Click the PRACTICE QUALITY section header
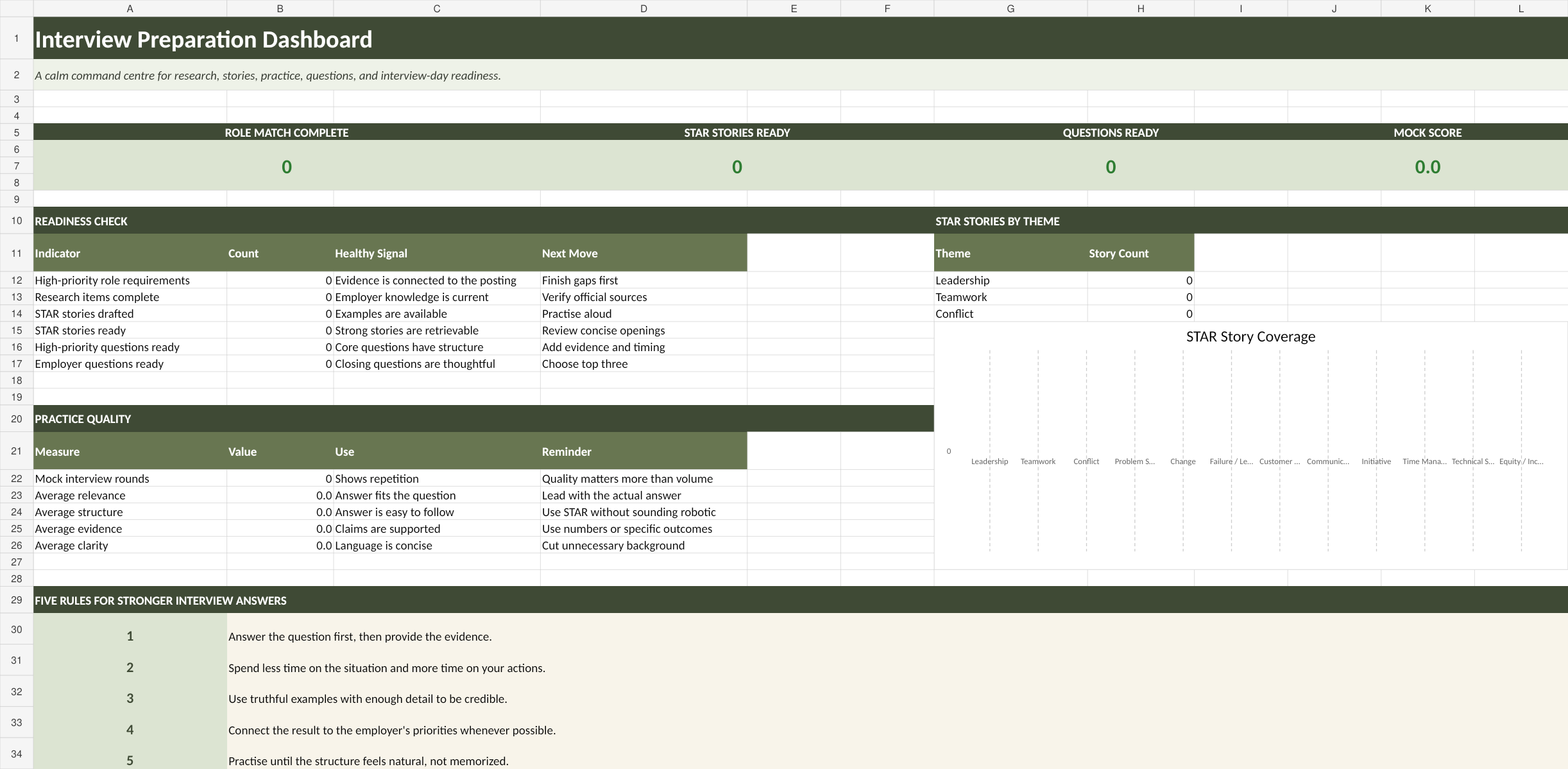 click(484, 419)
